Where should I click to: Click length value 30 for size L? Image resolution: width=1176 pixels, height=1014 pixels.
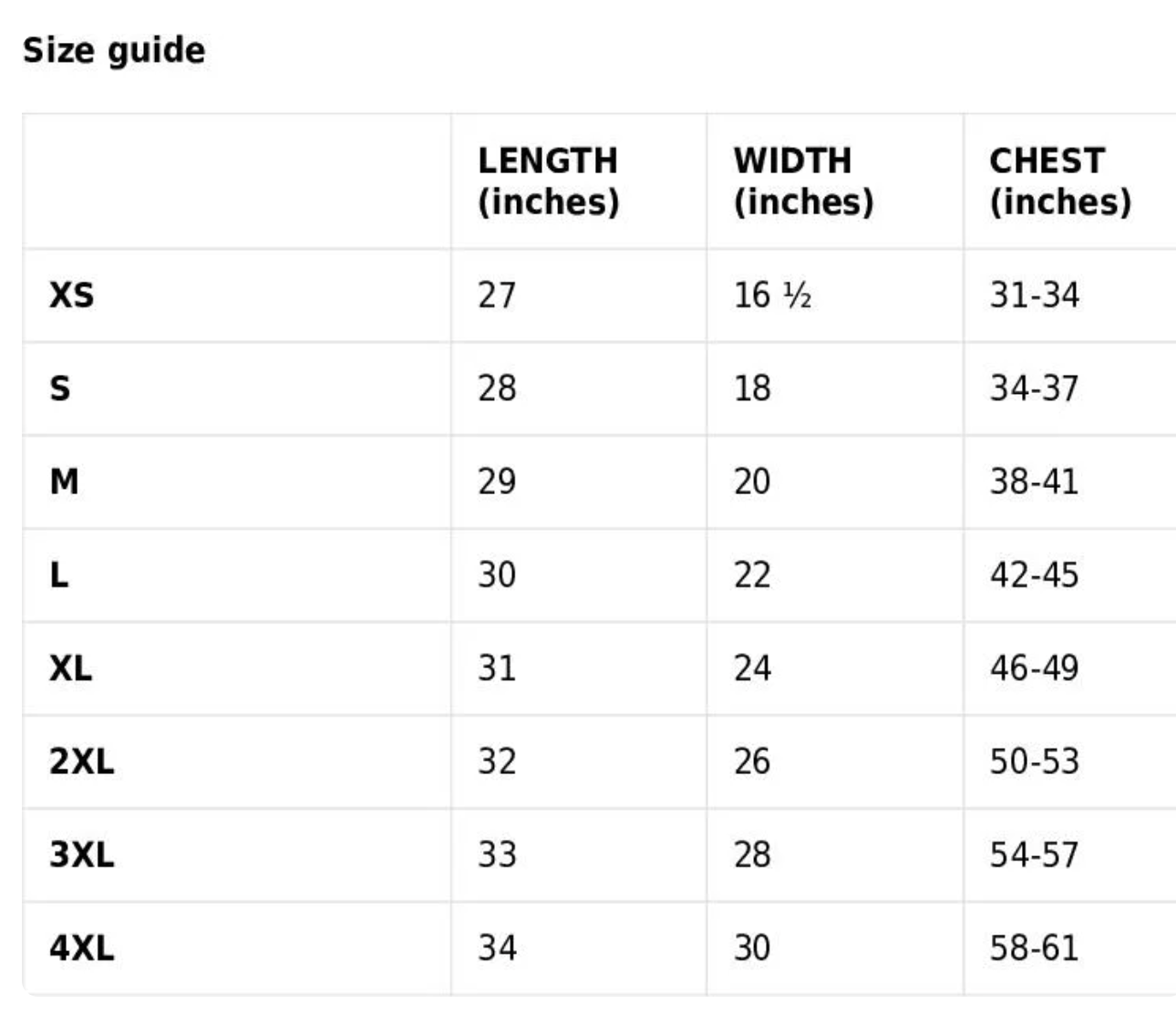pos(497,575)
